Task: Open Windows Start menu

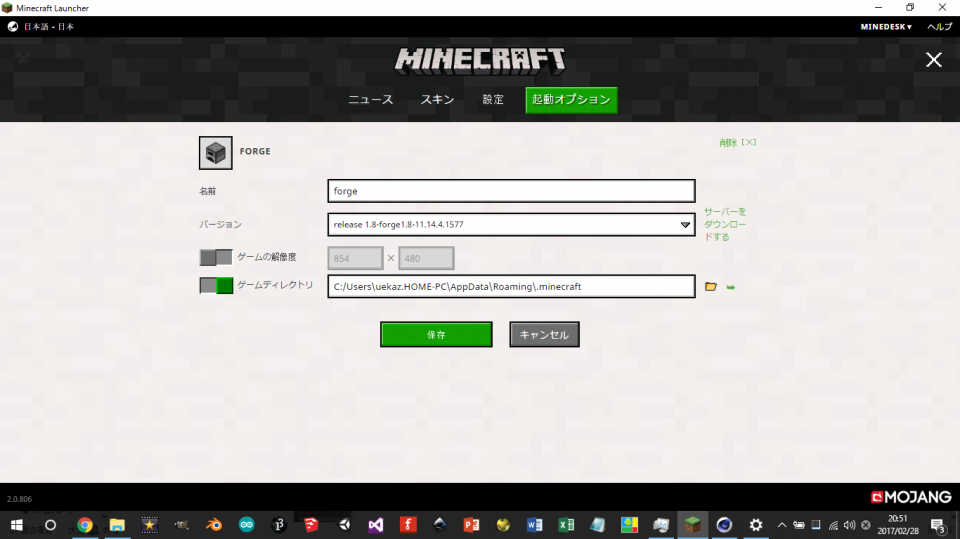Action: coord(17,525)
